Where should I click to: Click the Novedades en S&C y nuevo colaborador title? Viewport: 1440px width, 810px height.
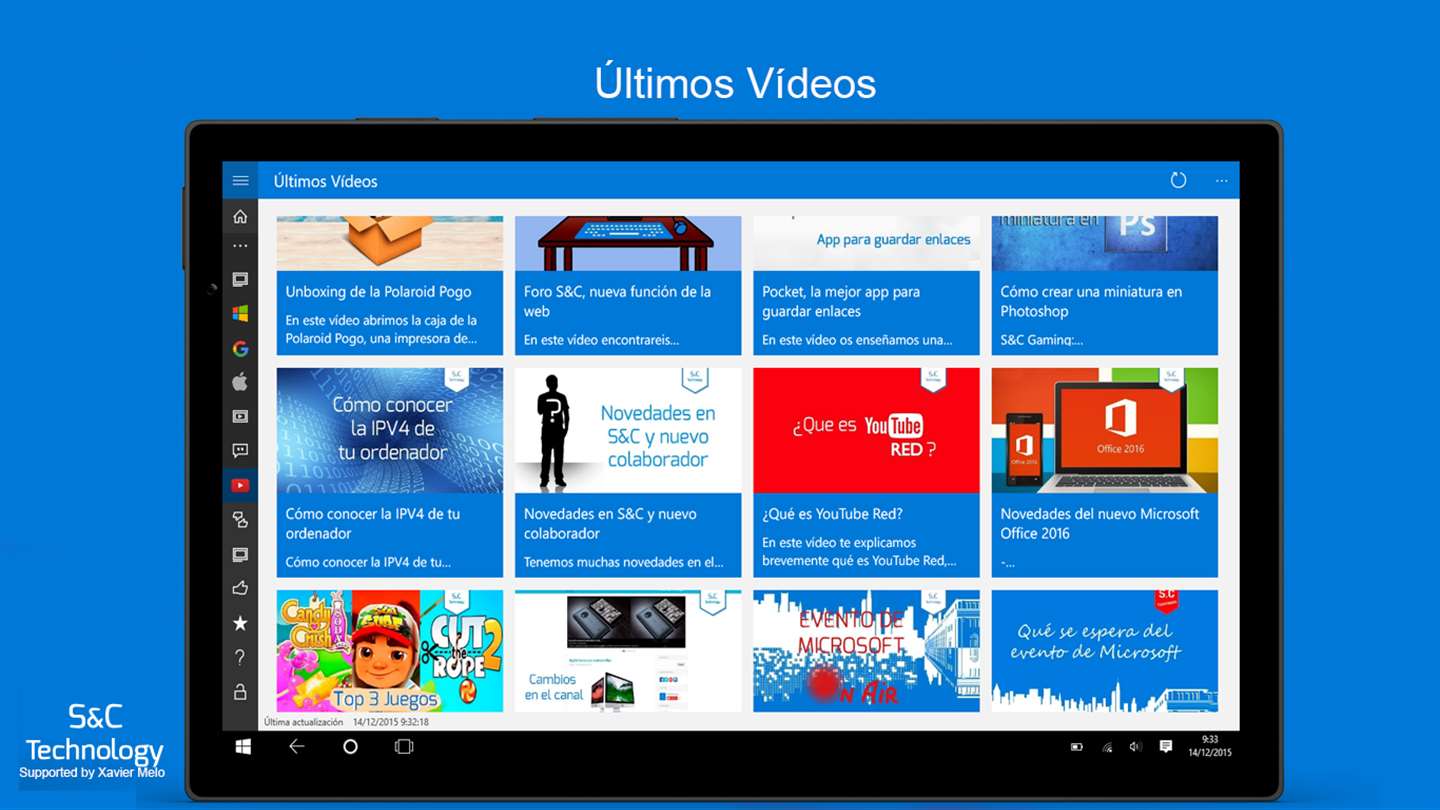[x=610, y=523]
